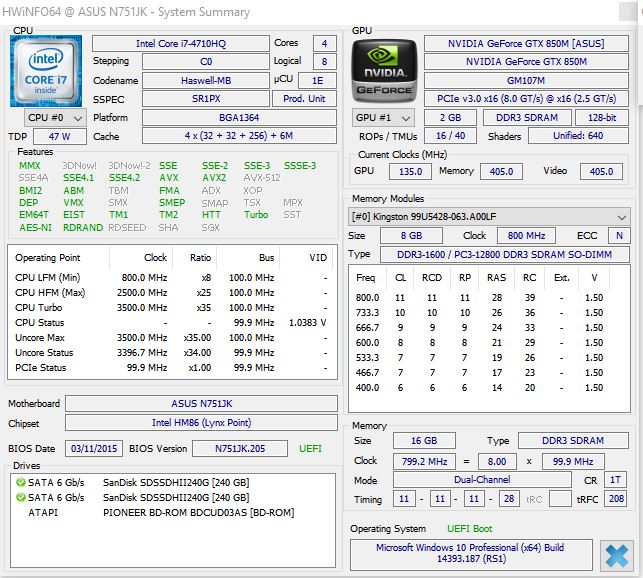Screen dimensions: 643x578
Task: Click the Stepping C0 field
Action: coord(206,62)
